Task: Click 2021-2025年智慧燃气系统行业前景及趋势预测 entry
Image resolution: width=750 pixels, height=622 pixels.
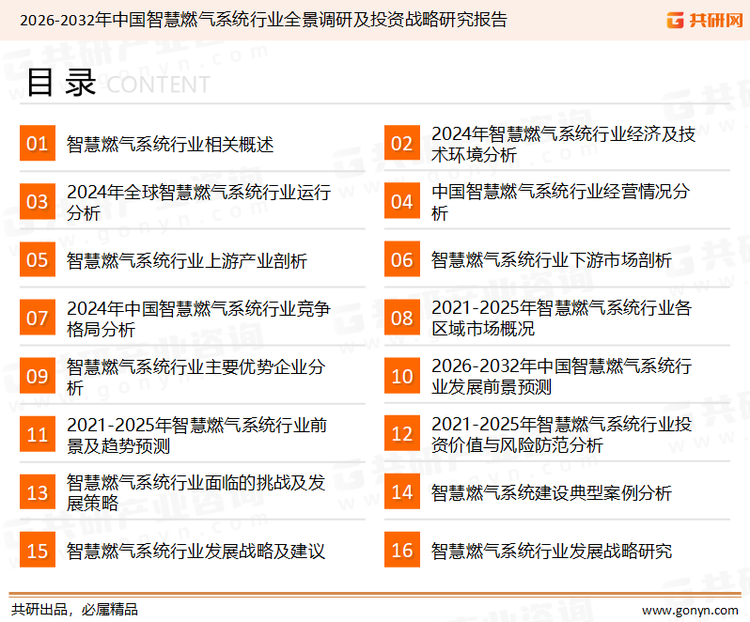Action: 197,435
